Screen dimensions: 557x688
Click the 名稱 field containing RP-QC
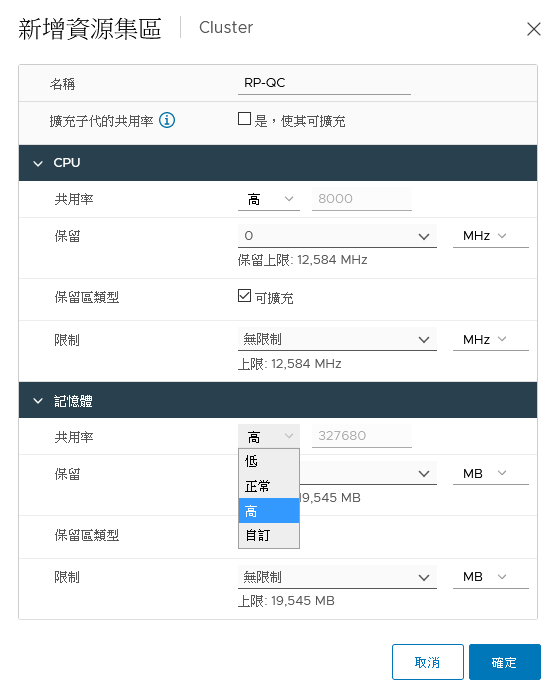pos(324,83)
